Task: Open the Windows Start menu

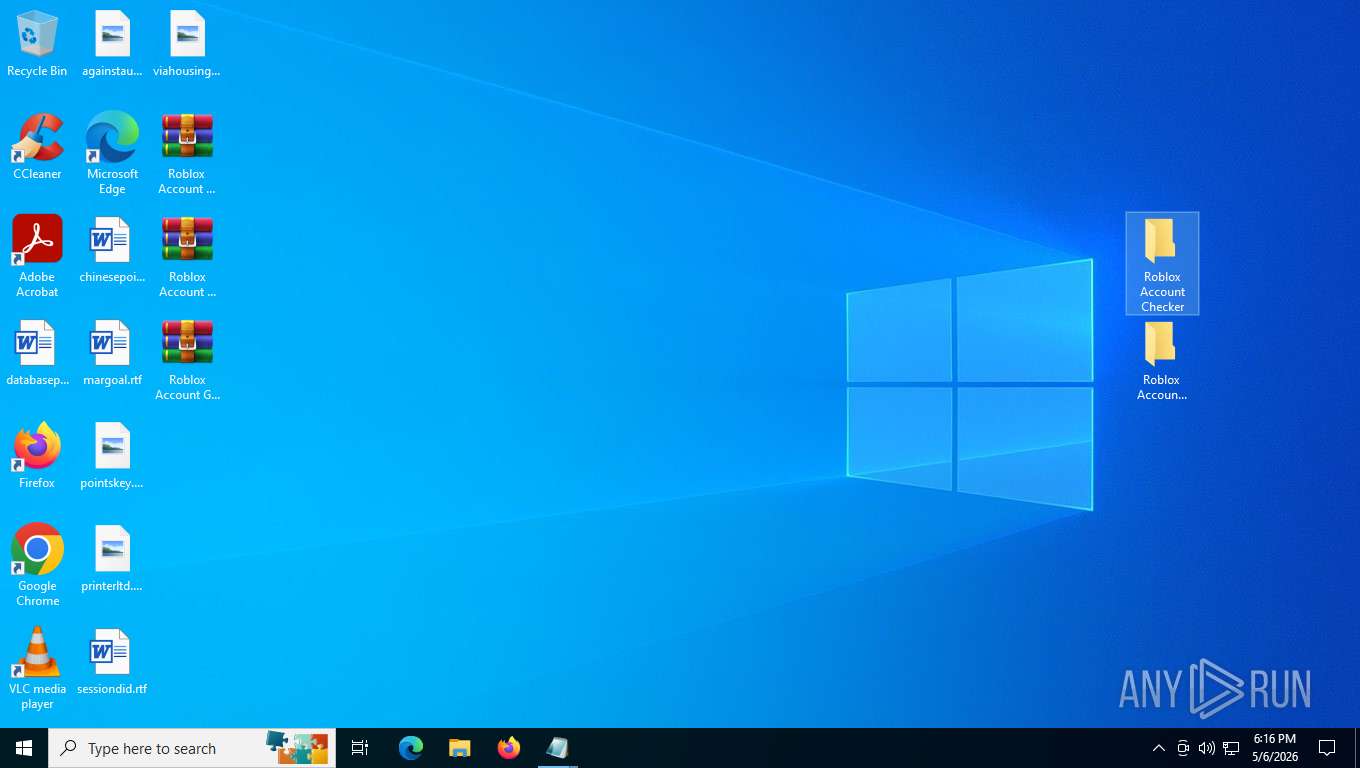Action: click(24, 748)
